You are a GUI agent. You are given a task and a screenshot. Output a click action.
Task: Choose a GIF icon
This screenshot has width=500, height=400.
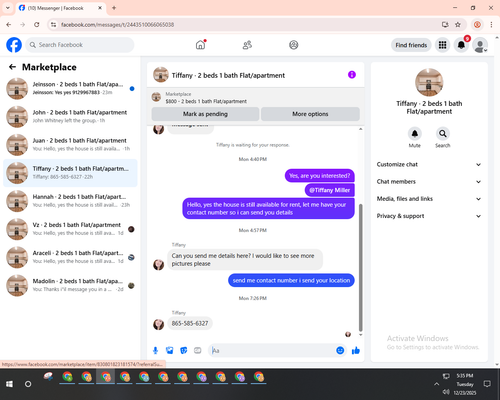click(x=198, y=350)
